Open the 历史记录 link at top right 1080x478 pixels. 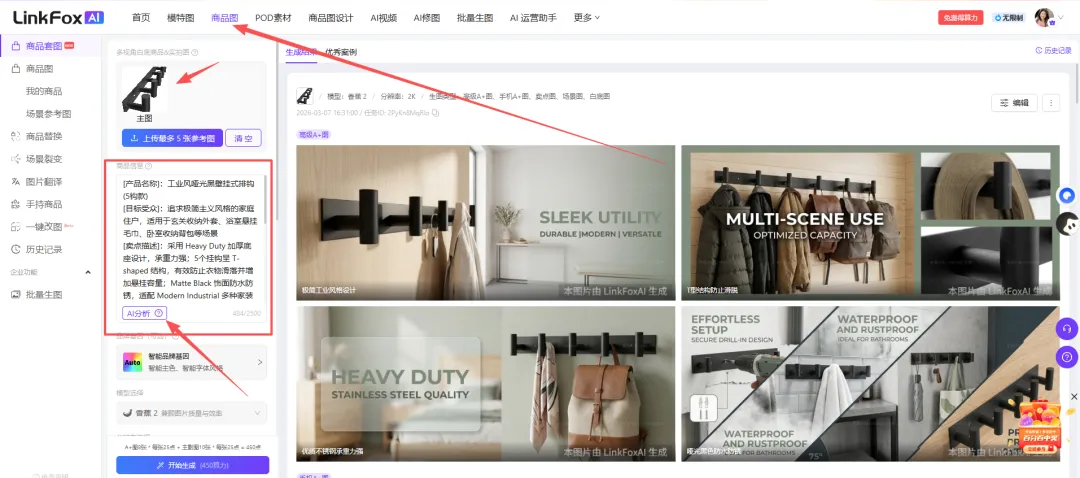[x=1054, y=50]
